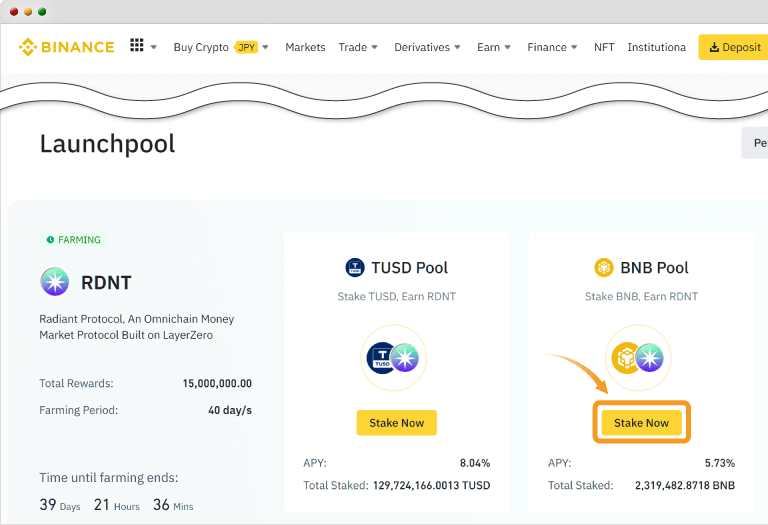This screenshot has height=525, width=768.
Task: Expand the Buy Crypto dropdown arrow
Action: [x=265, y=47]
